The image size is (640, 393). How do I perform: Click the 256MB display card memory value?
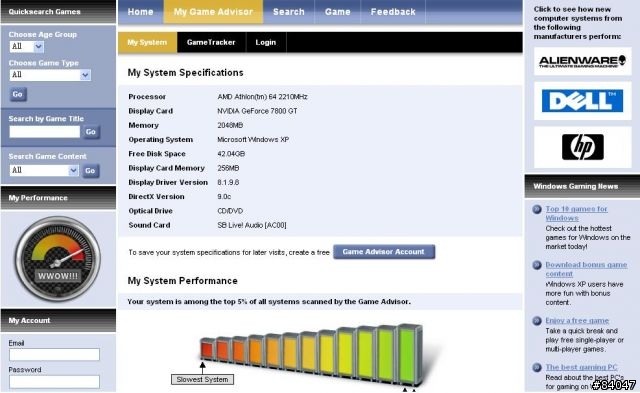pos(228,168)
